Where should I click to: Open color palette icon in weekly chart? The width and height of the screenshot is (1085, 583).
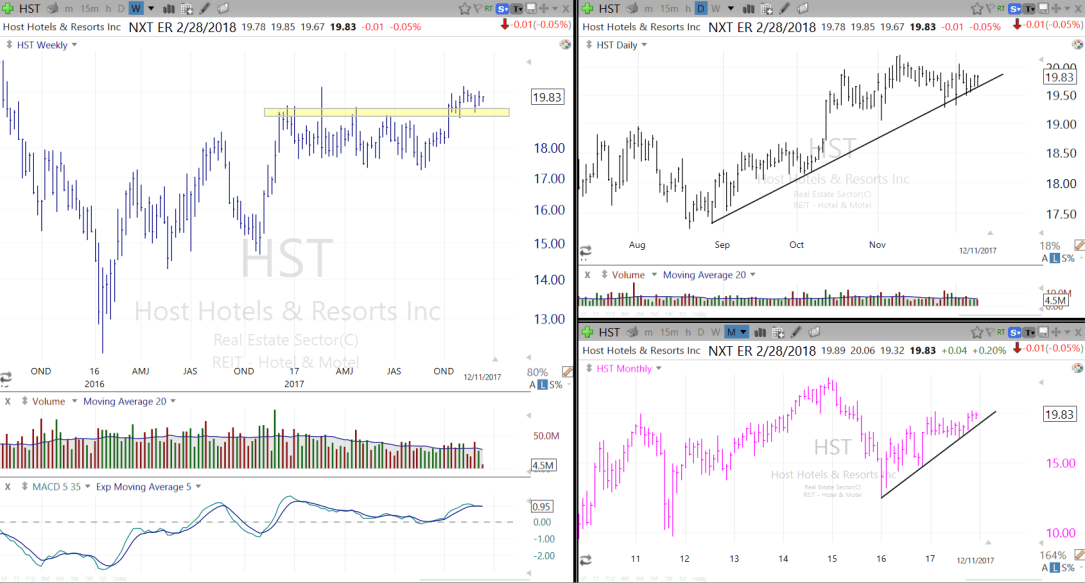click(x=564, y=45)
